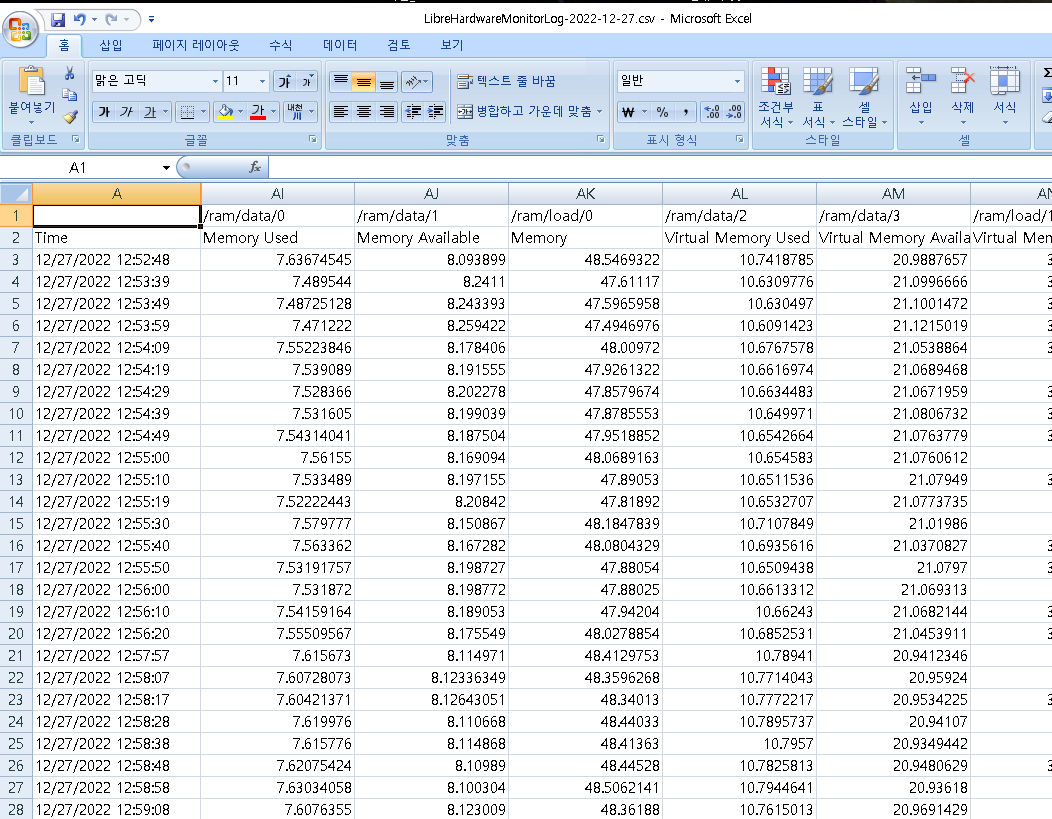
Task: Apply comma style number format
Action: [x=685, y=112]
